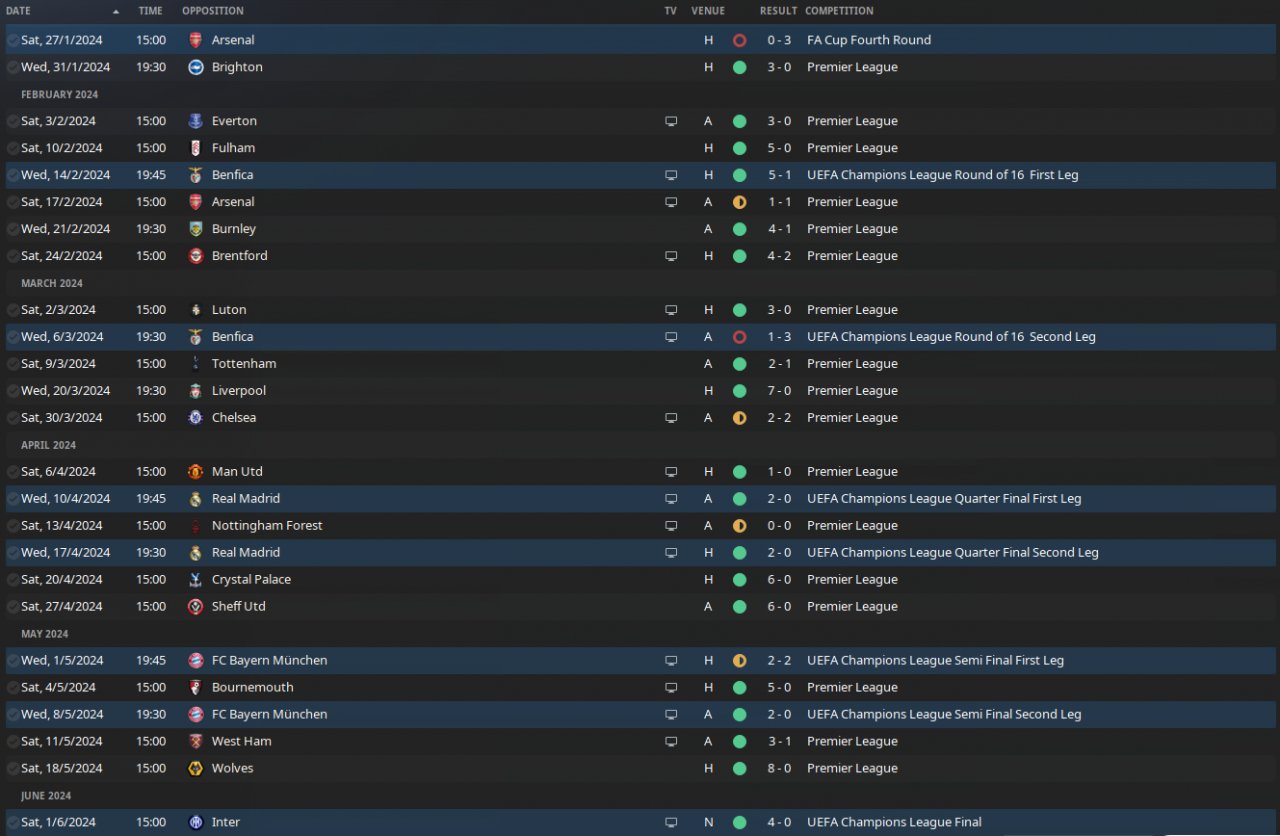Click the Date column sort arrow
The width and height of the screenshot is (1280, 836).
[116, 11]
